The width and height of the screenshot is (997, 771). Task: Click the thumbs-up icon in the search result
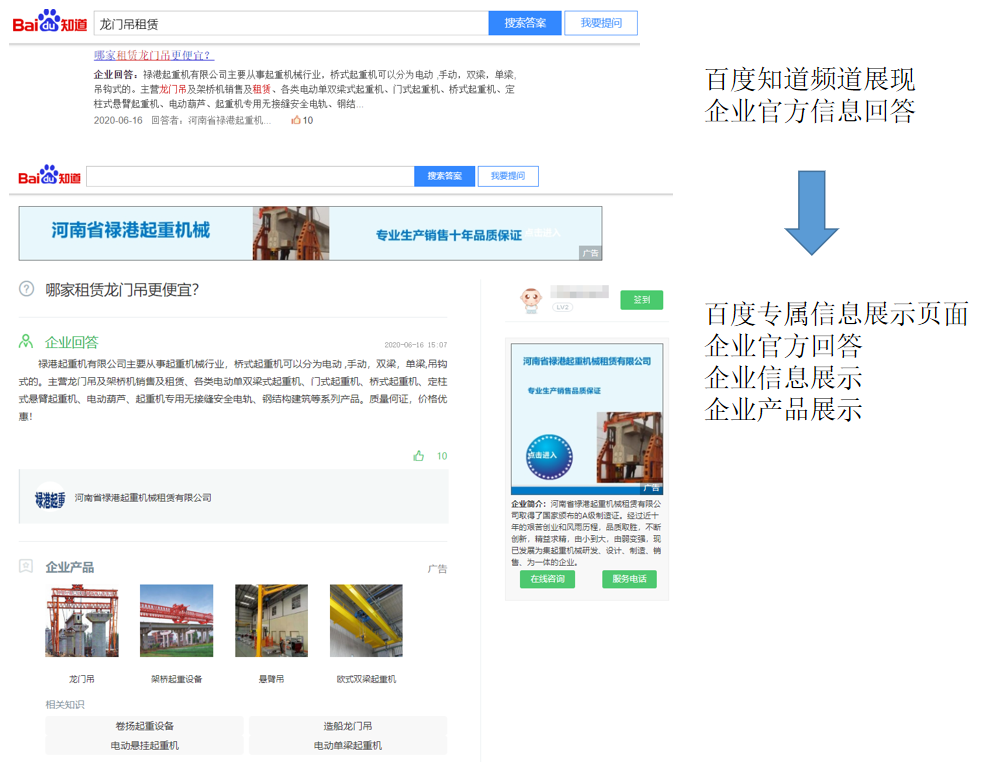click(x=296, y=120)
